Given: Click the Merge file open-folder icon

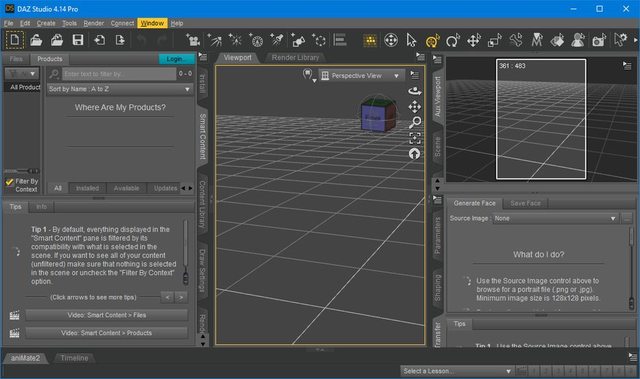Looking at the screenshot, I should click(57, 40).
